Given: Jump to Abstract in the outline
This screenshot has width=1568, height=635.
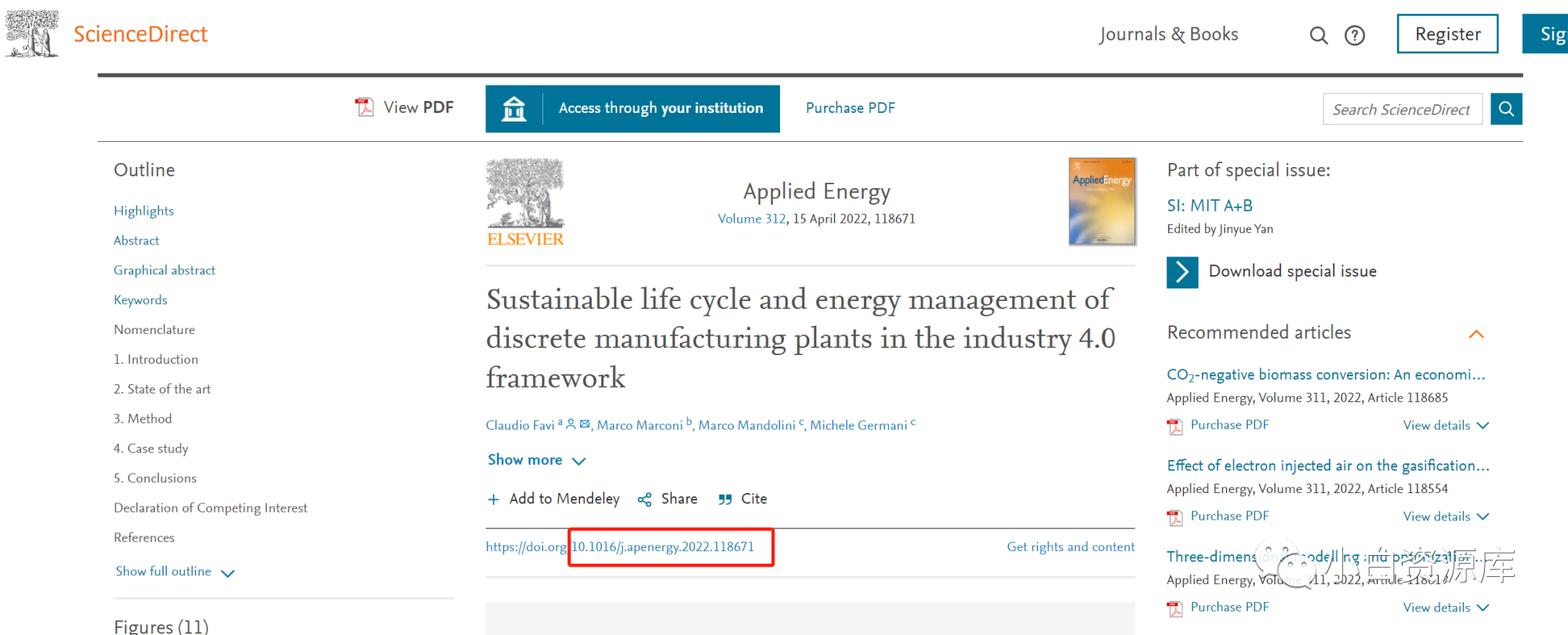Looking at the screenshot, I should pyautogui.click(x=136, y=241).
